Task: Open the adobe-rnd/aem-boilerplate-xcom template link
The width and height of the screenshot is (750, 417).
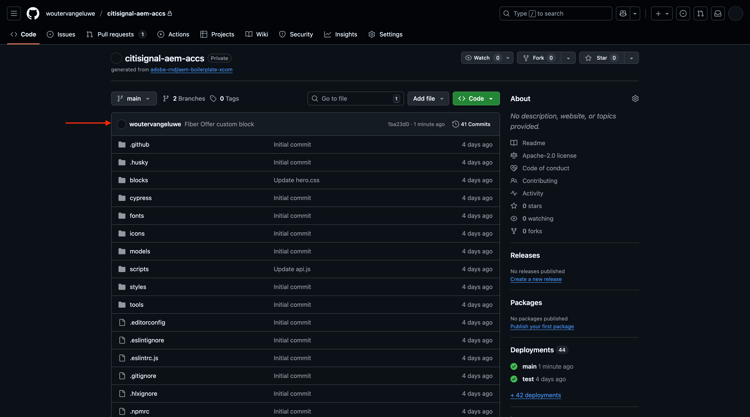Action: 191,70
